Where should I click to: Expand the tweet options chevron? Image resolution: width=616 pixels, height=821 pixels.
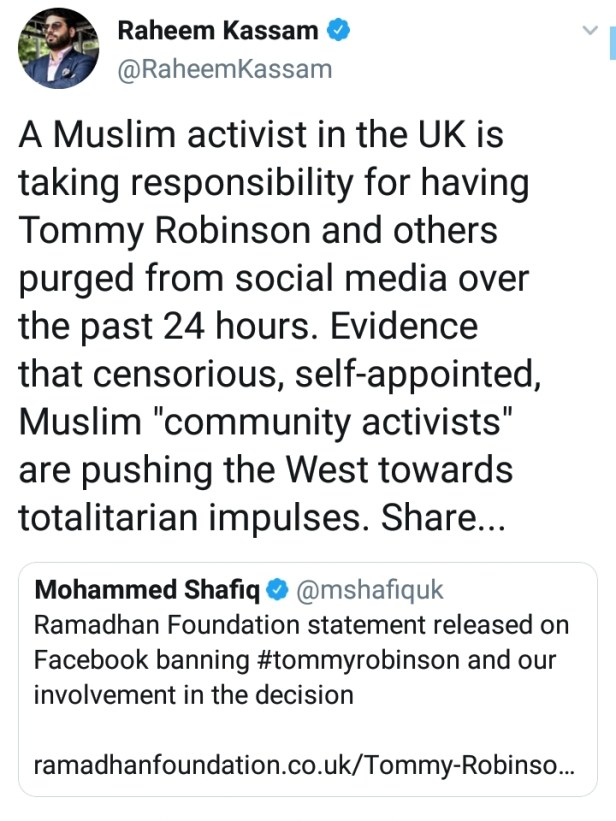tap(589, 31)
